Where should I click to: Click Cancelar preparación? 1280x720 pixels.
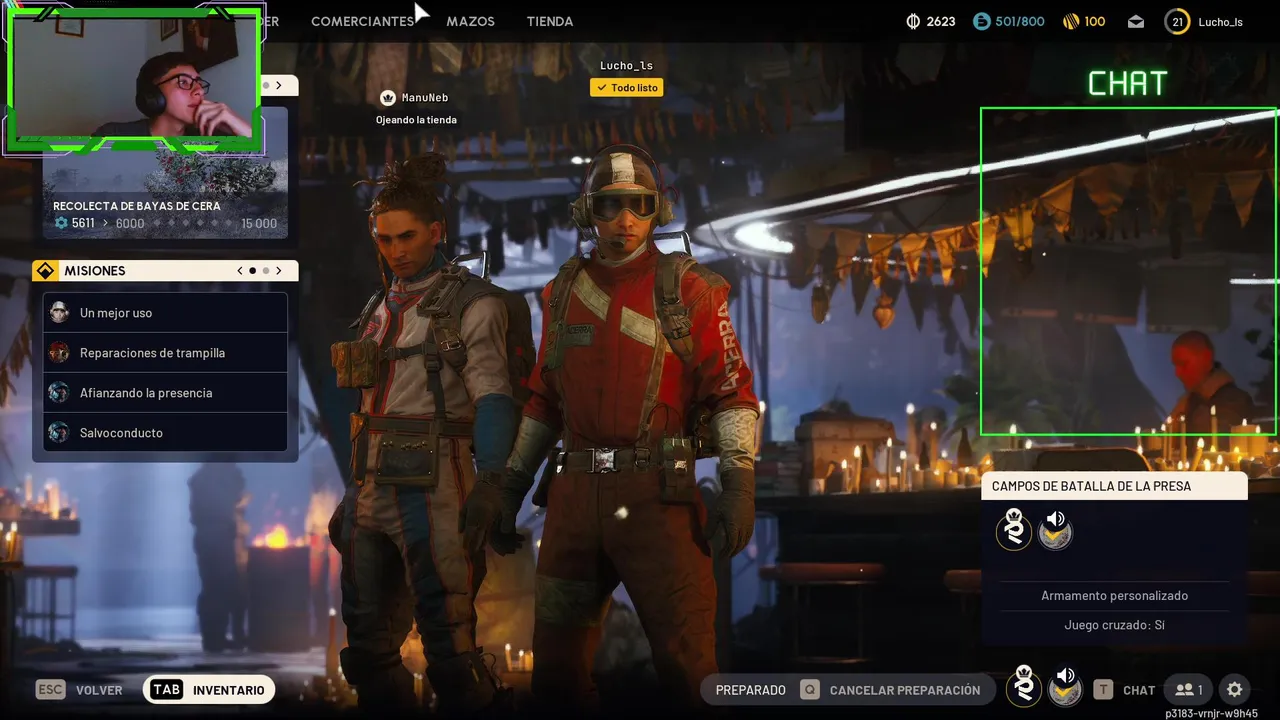coord(905,690)
